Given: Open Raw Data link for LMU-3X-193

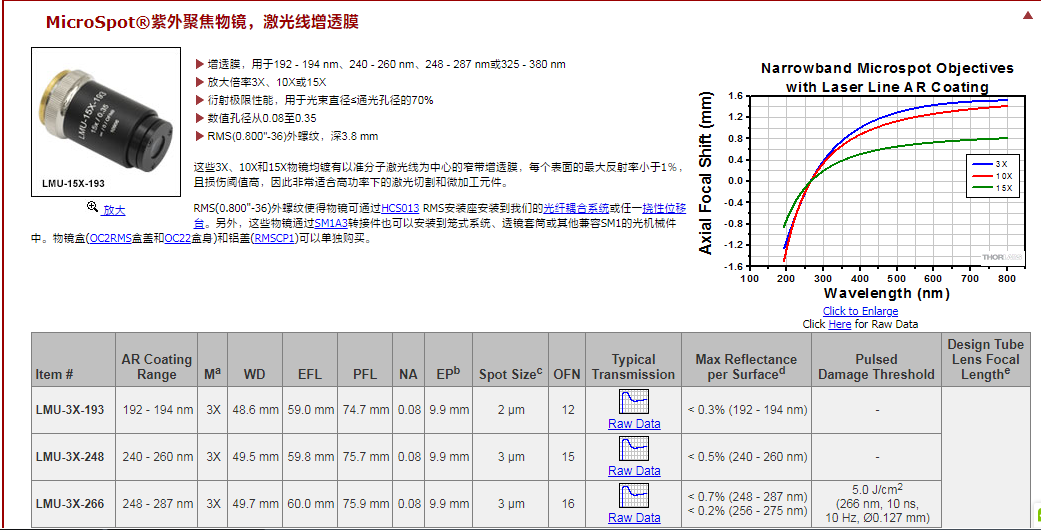Looking at the screenshot, I should coord(634,424).
